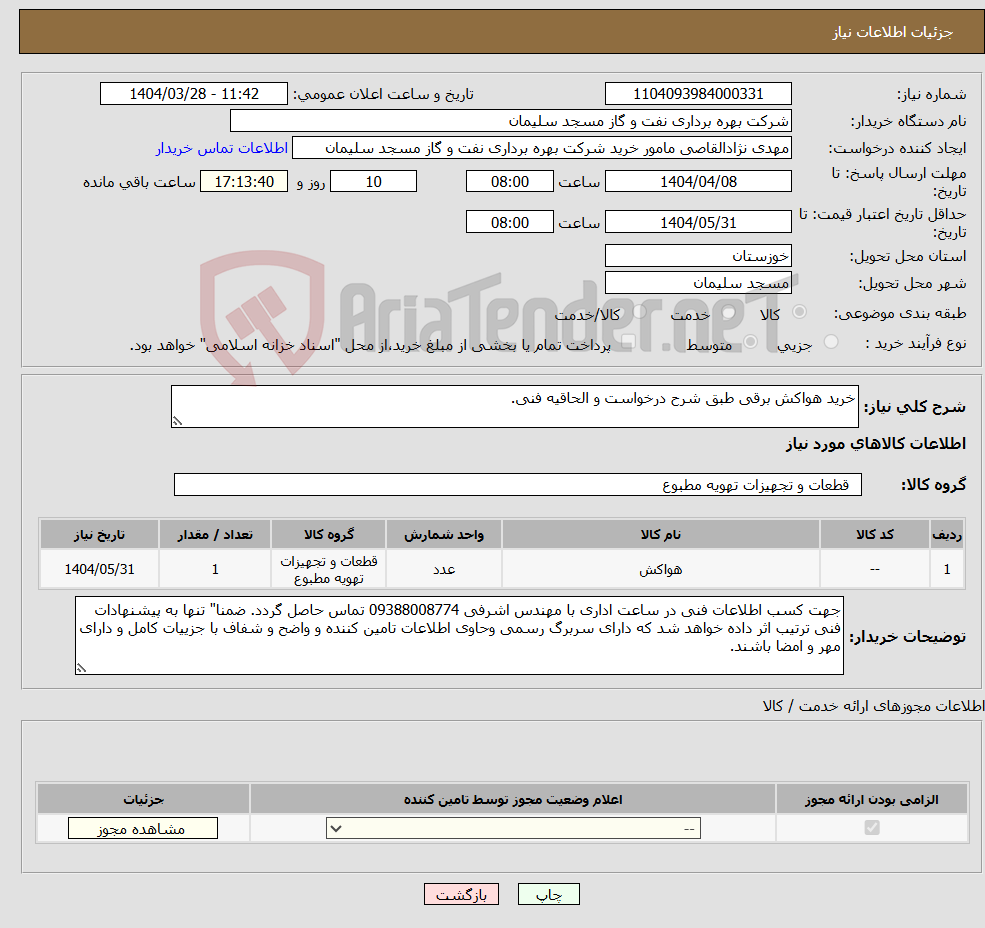Image resolution: width=985 pixels, height=928 pixels.
Task: Click the price validity date 1404/05/31 field
Action: (698, 222)
